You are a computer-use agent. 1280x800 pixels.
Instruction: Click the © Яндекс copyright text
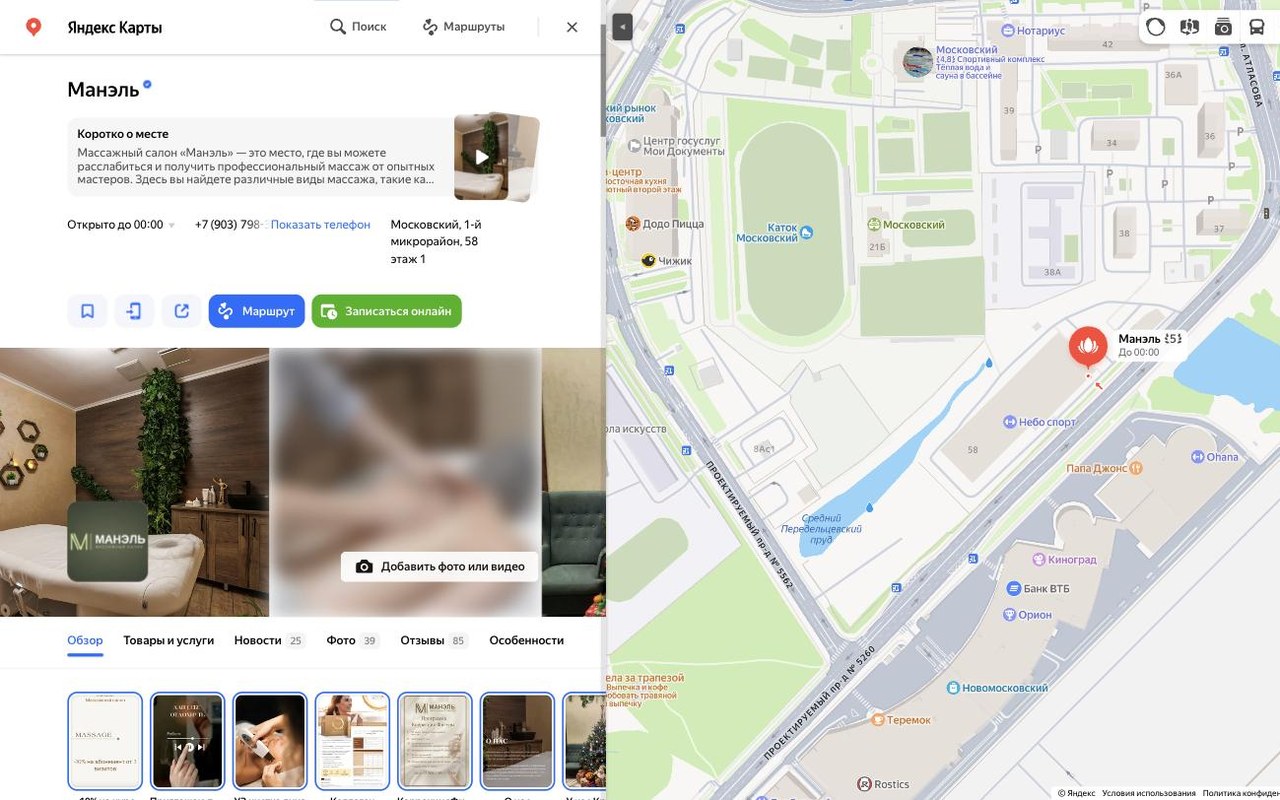point(1076,793)
